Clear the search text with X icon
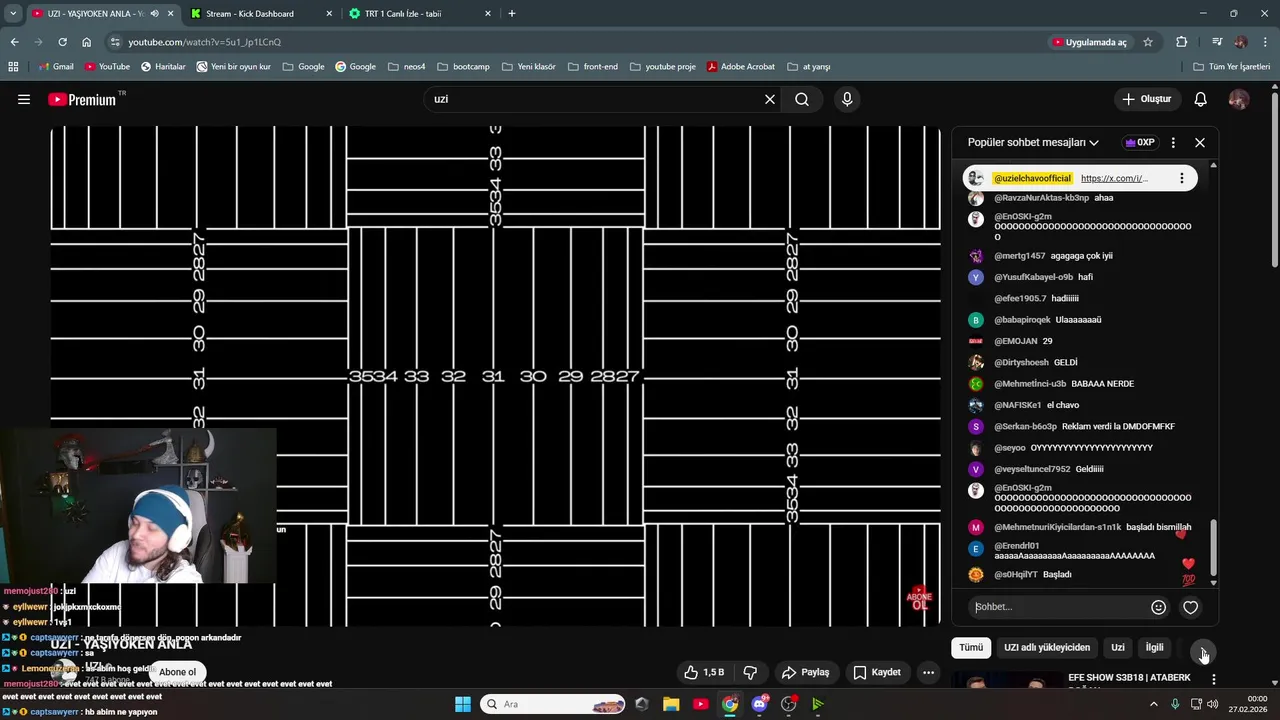Screen dimensions: 1280x720 770,99
